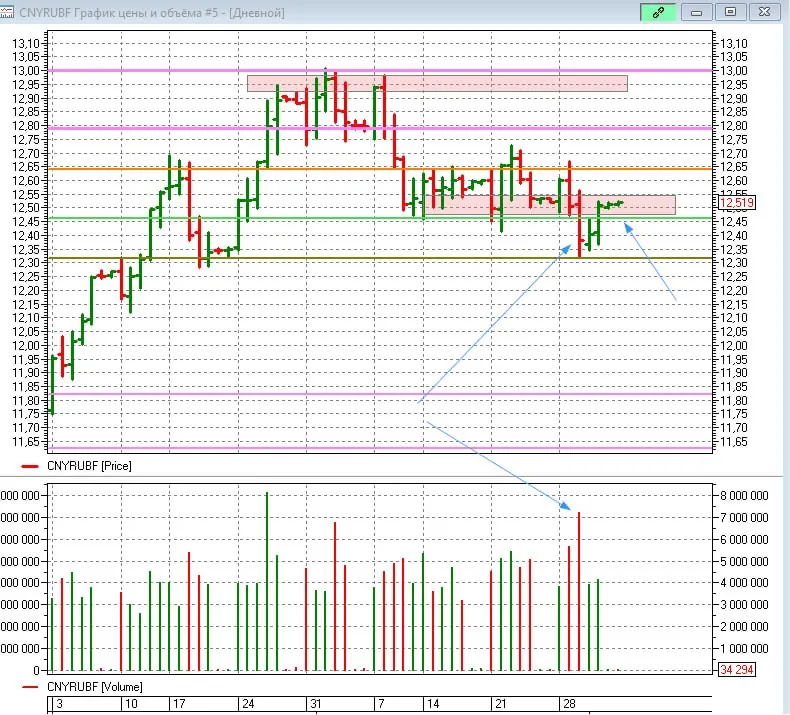
Task: Click the 13,10 value on right price axis
Action: (734, 43)
